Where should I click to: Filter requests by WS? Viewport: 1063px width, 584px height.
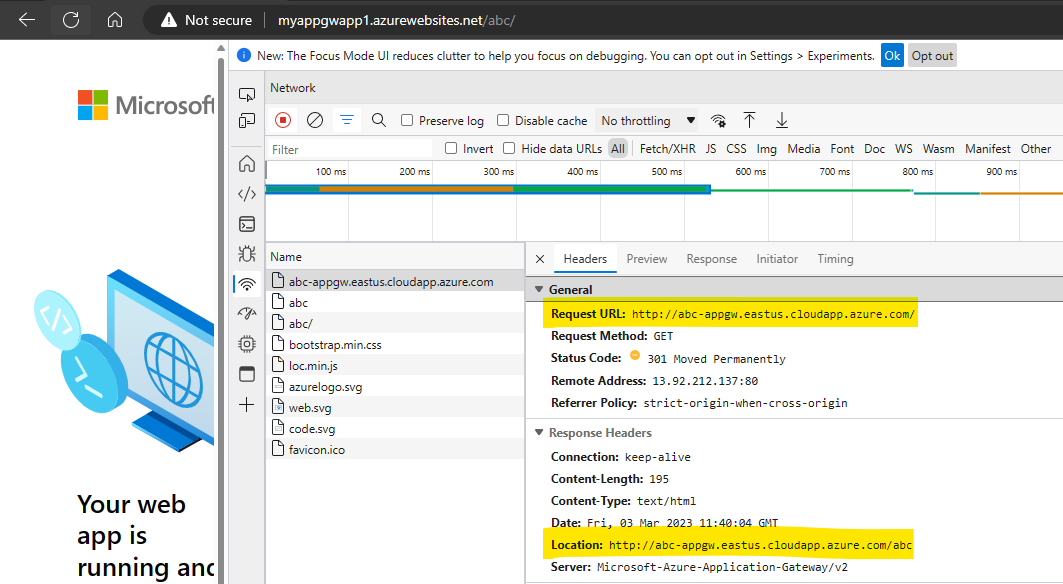(x=903, y=149)
